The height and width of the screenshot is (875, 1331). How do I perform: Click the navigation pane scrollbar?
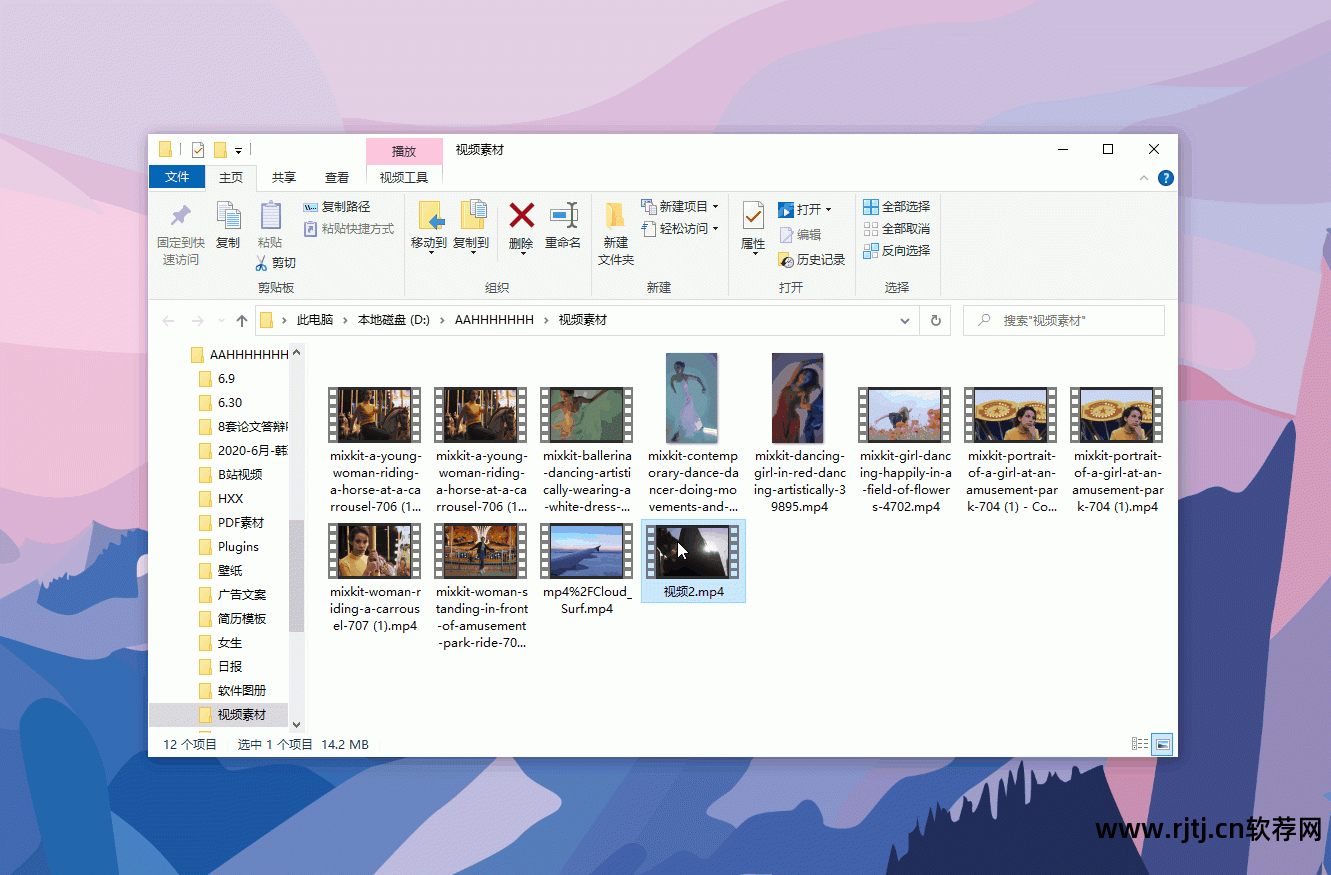point(297,576)
